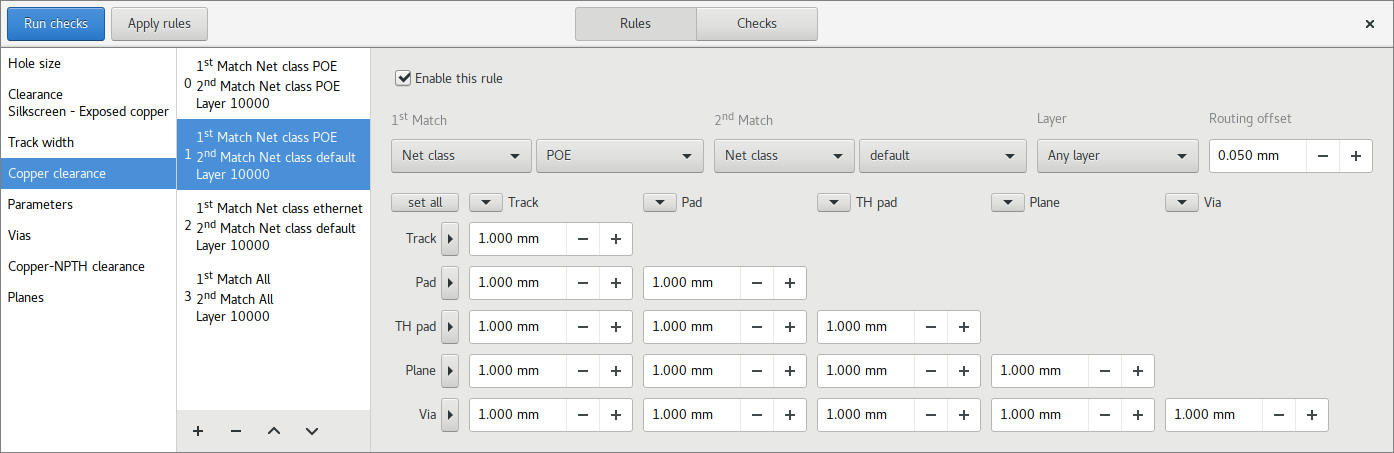Add a new rule with plus icon
The height and width of the screenshot is (453, 1394).
pos(198,431)
